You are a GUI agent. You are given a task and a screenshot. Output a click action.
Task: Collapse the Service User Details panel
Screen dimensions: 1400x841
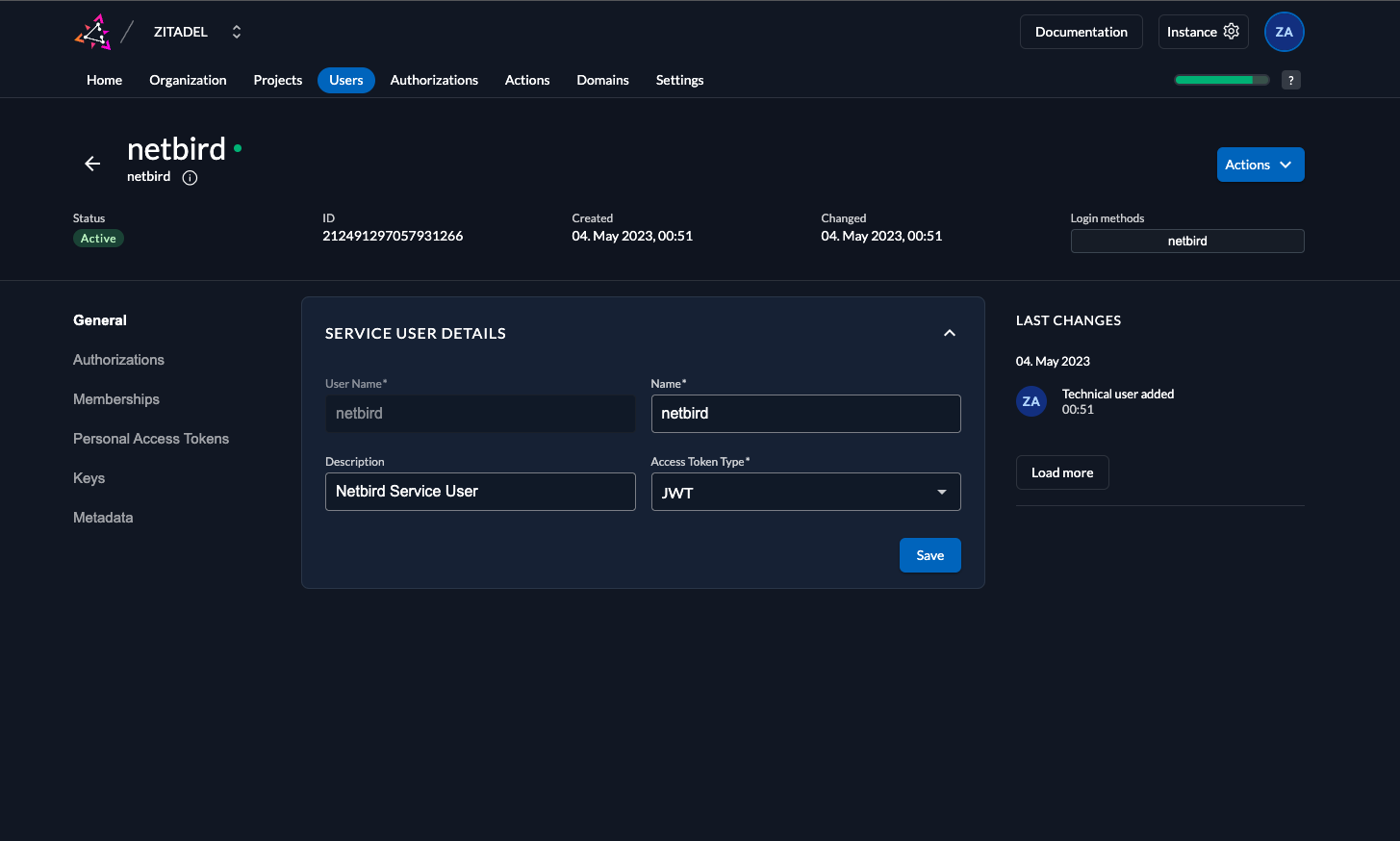point(949,333)
